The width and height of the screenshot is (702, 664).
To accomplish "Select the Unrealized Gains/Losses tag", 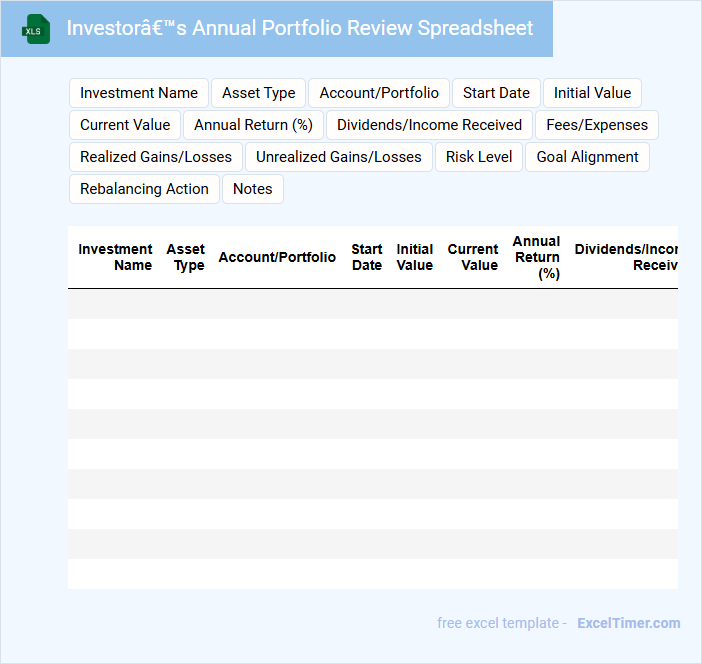I will pyautogui.click(x=339, y=157).
